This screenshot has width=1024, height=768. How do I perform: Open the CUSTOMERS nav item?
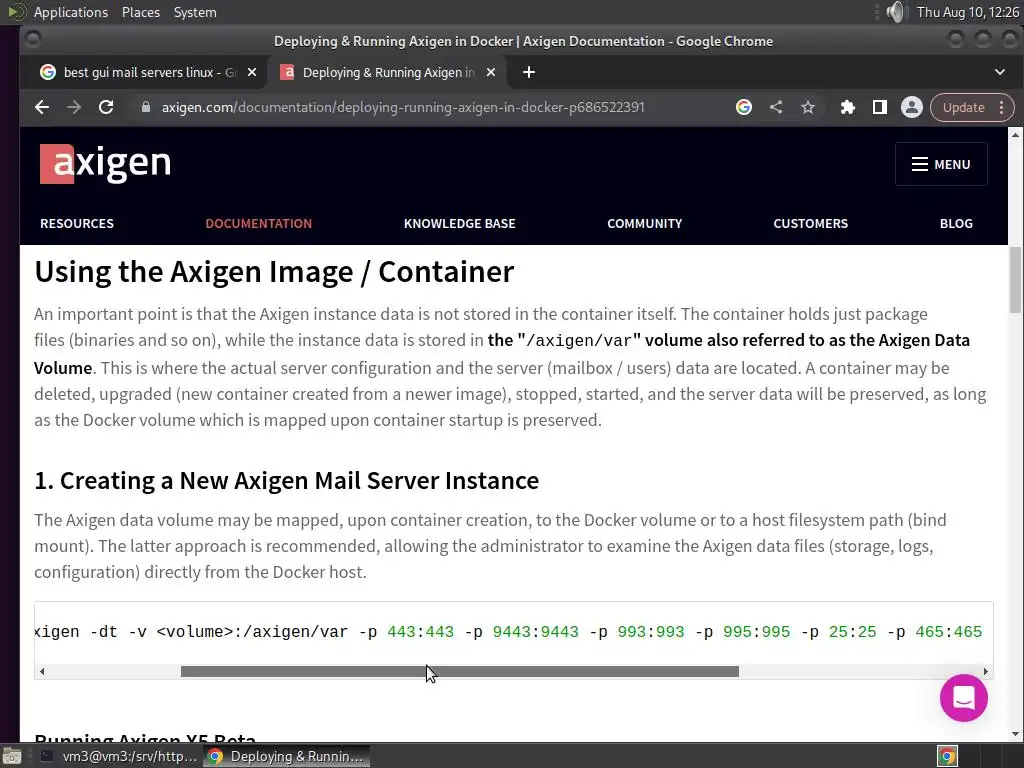pos(810,223)
